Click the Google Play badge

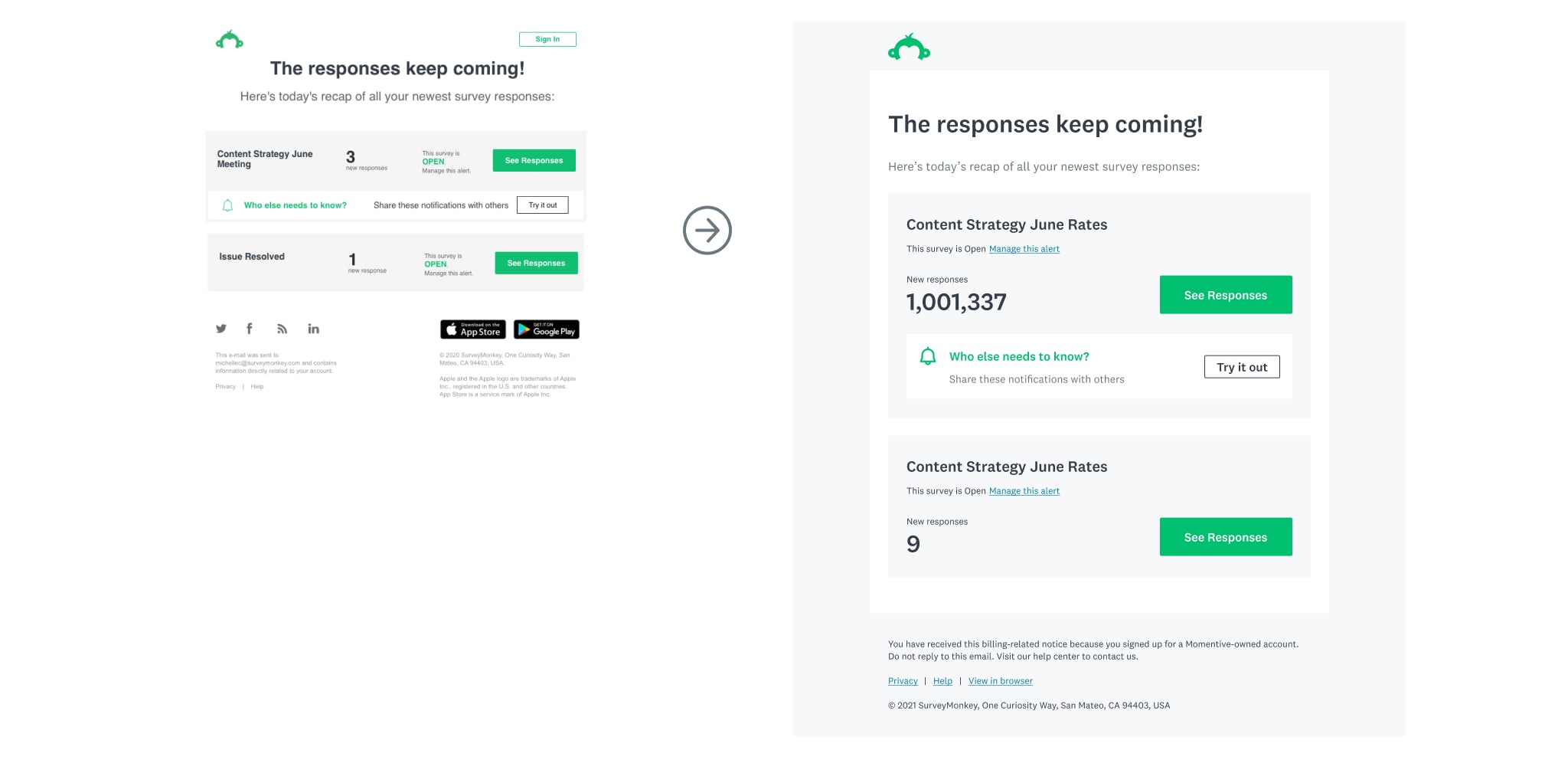(546, 329)
